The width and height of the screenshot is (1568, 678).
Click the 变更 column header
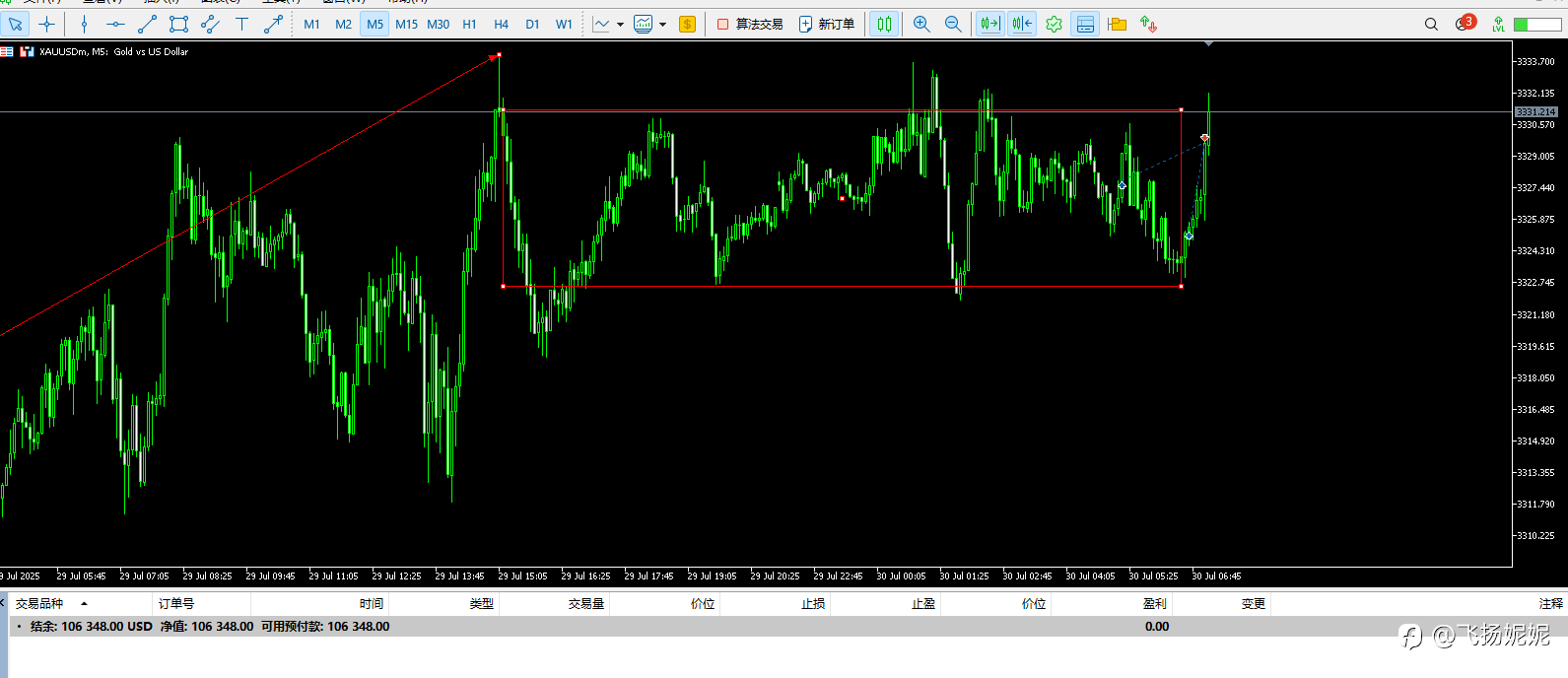[1253, 603]
